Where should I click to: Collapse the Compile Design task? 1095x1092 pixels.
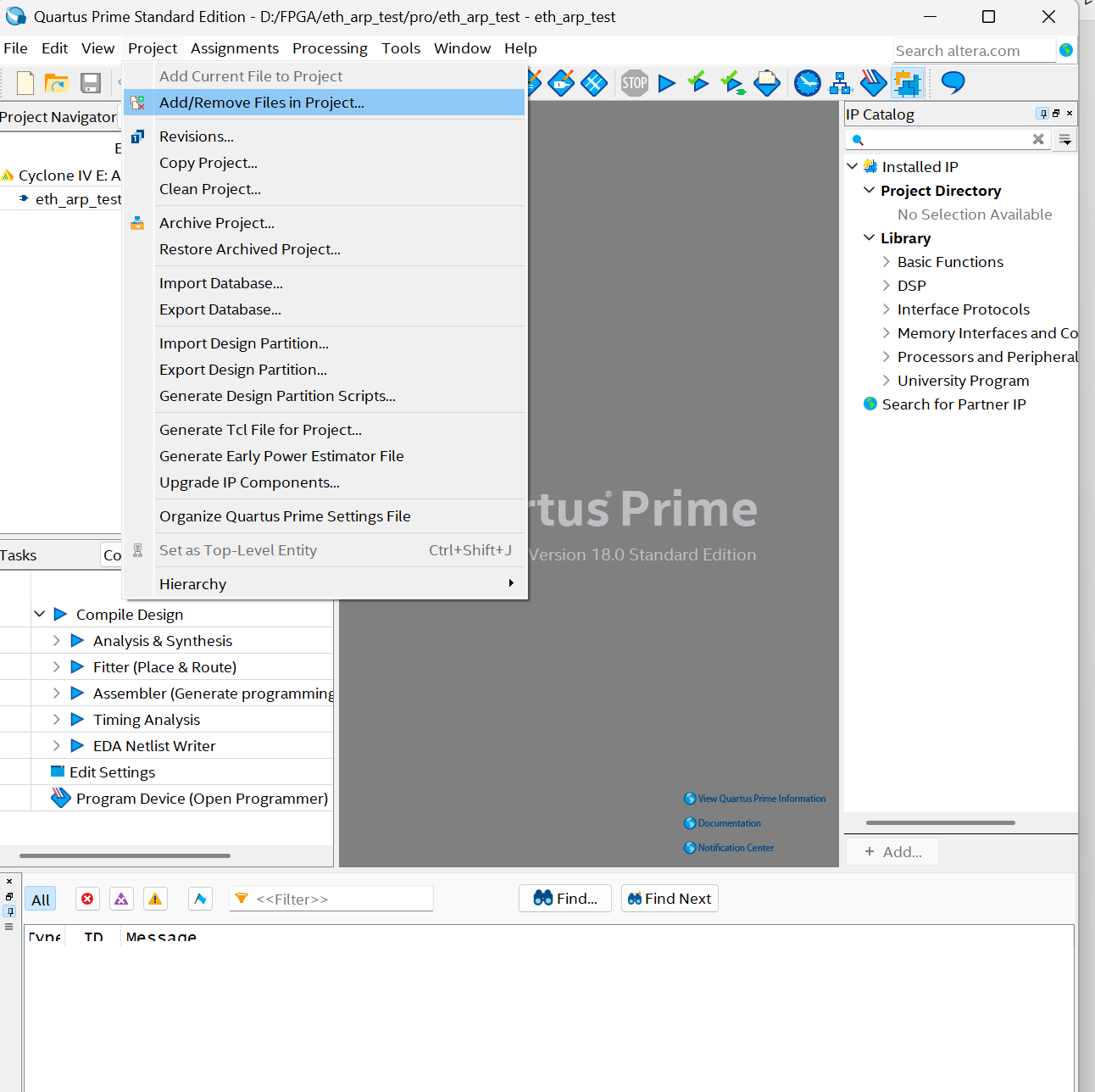(40, 613)
